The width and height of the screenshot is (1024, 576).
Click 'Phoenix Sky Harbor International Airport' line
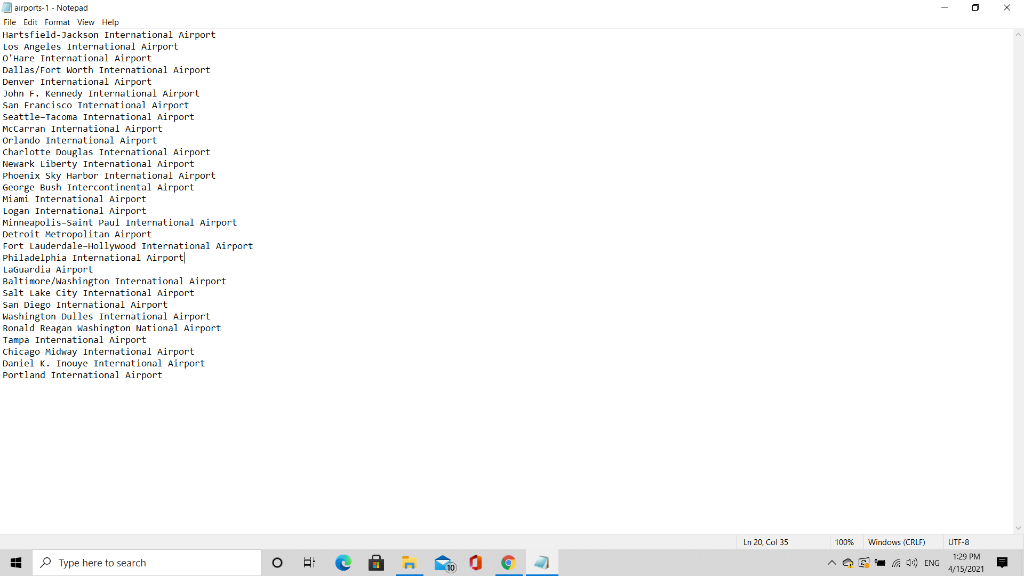tap(109, 176)
